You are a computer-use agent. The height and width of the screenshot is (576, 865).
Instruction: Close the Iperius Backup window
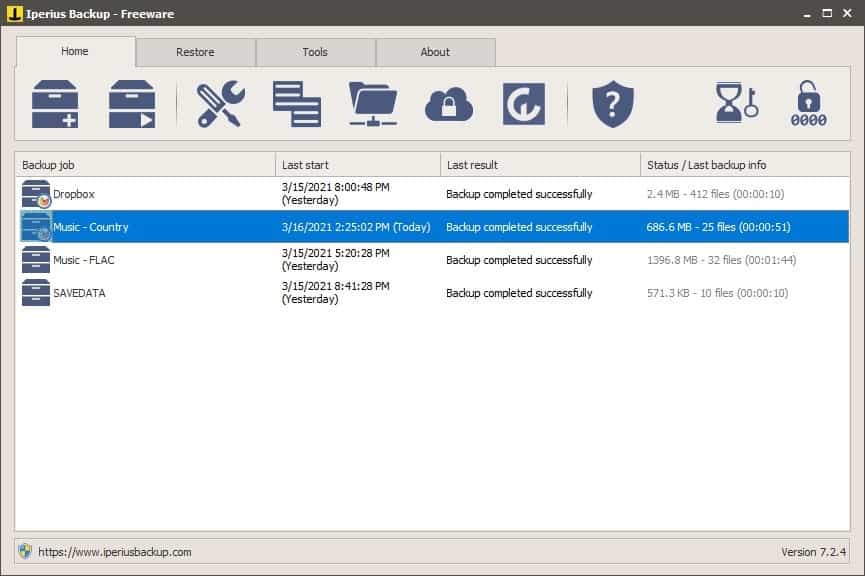click(x=847, y=13)
